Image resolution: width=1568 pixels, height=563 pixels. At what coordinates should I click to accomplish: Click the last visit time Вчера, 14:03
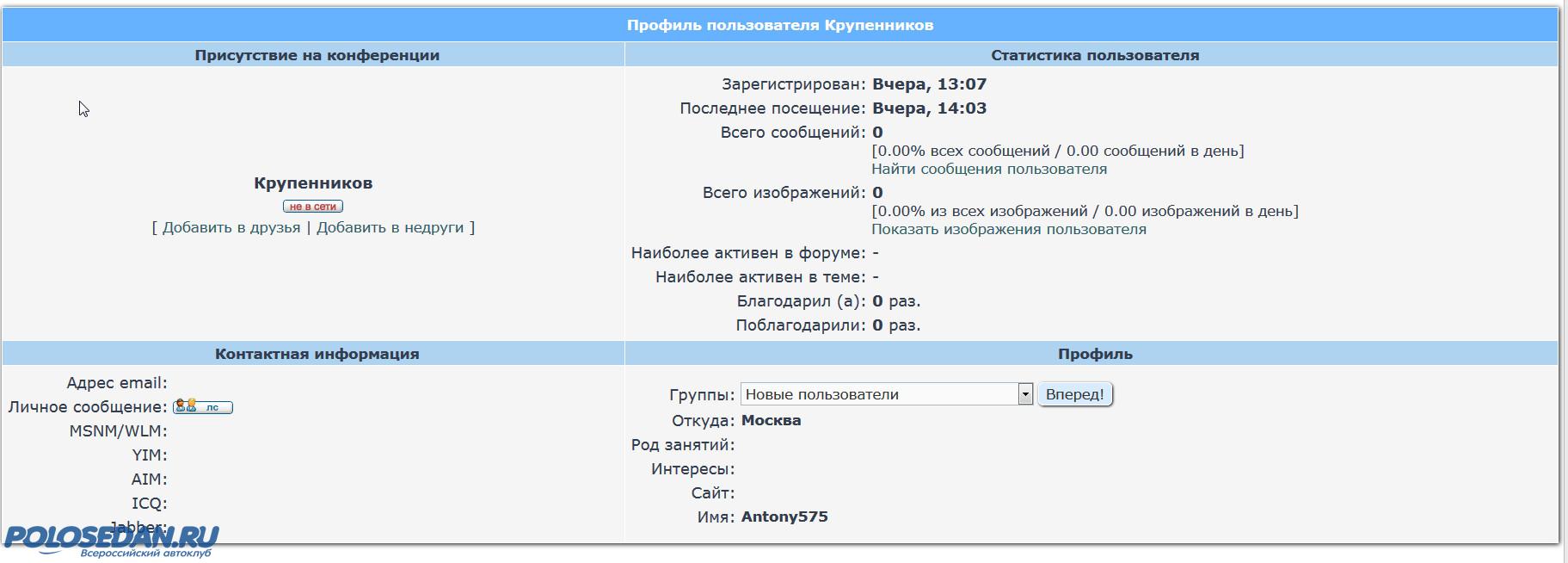pos(929,108)
